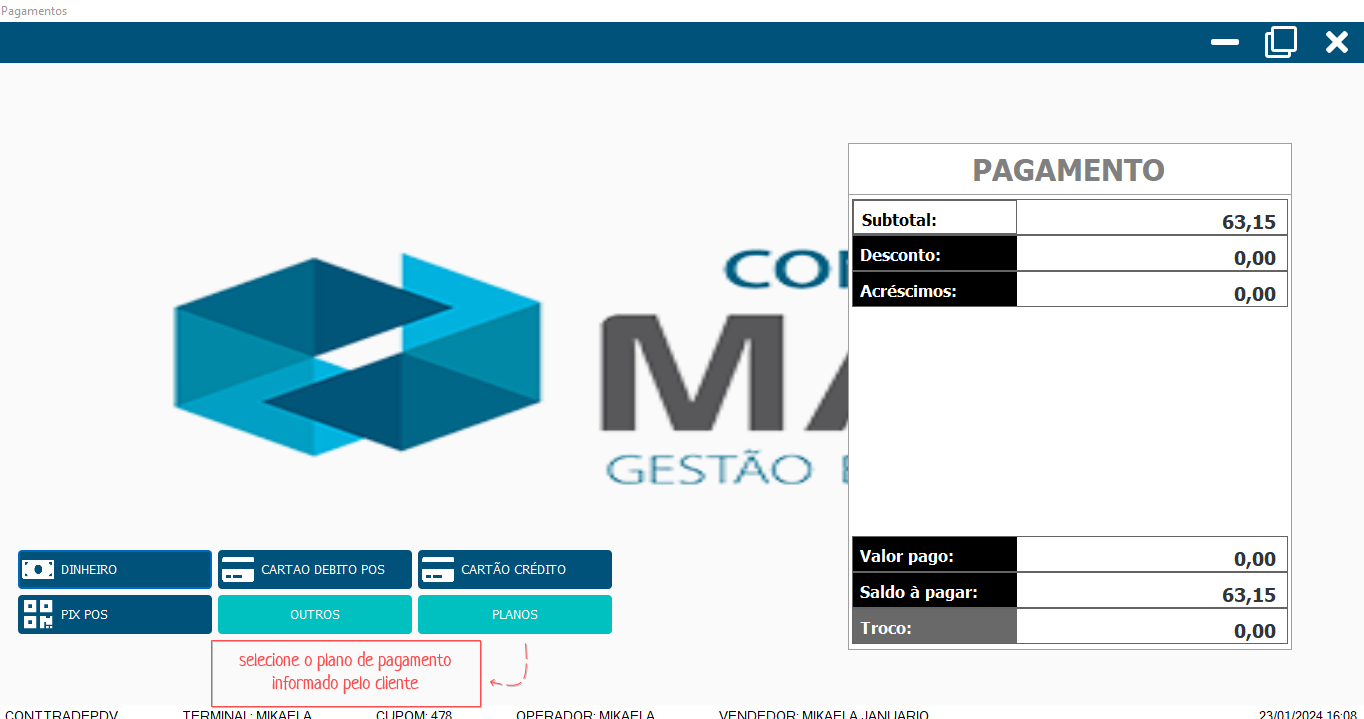Close the Pagamentos window

coord(1337,42)
